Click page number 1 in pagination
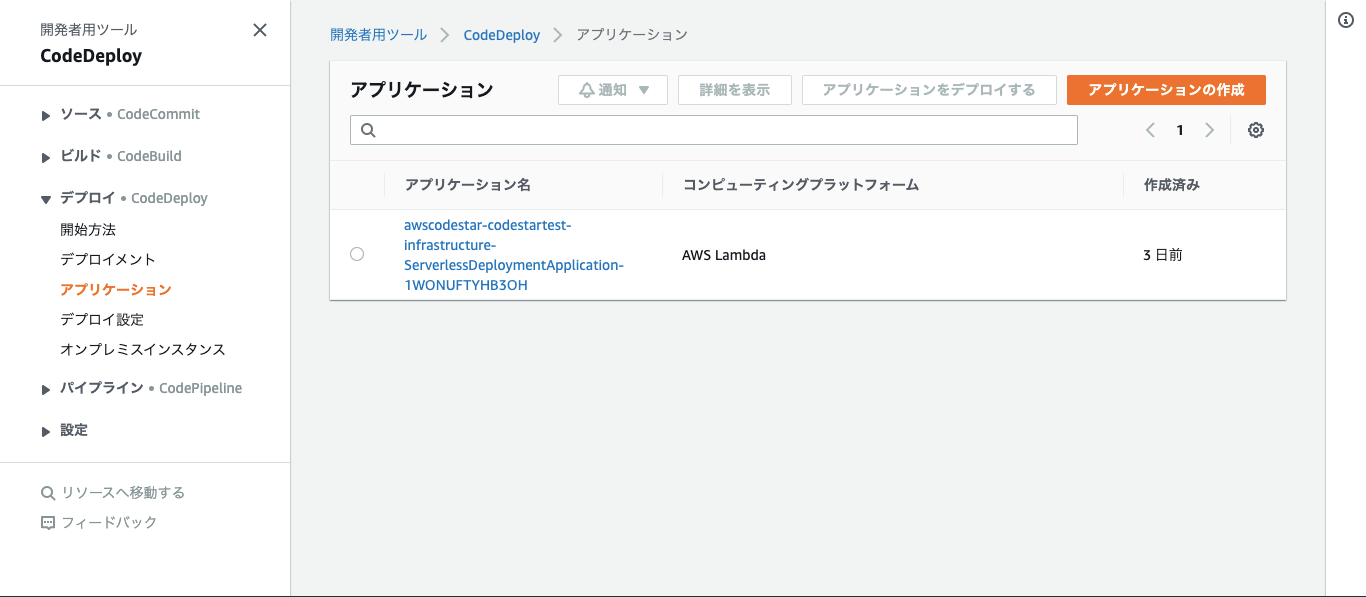Viewport: 1366px width, 597px height. point(1180,130)
